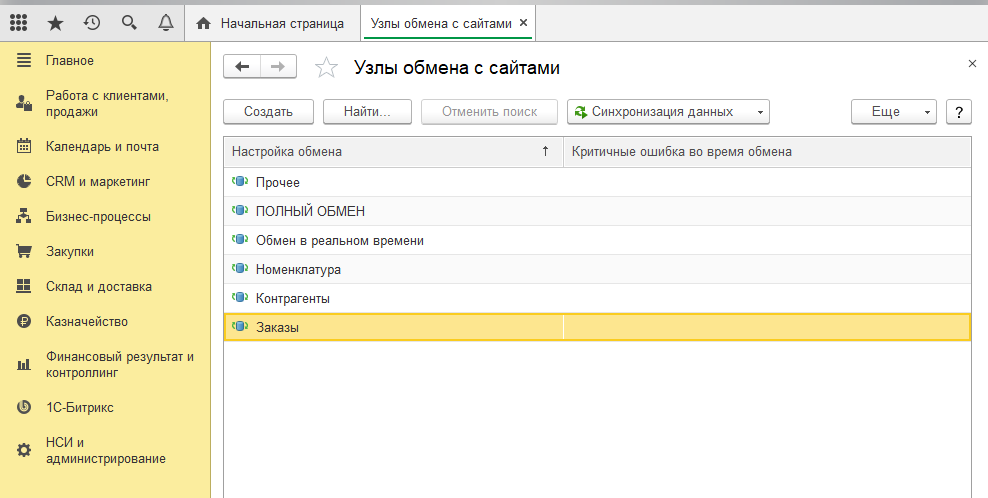Click the search magnifier icon
This screenshot has width=988, height=498.
click(x=129, y=23)
